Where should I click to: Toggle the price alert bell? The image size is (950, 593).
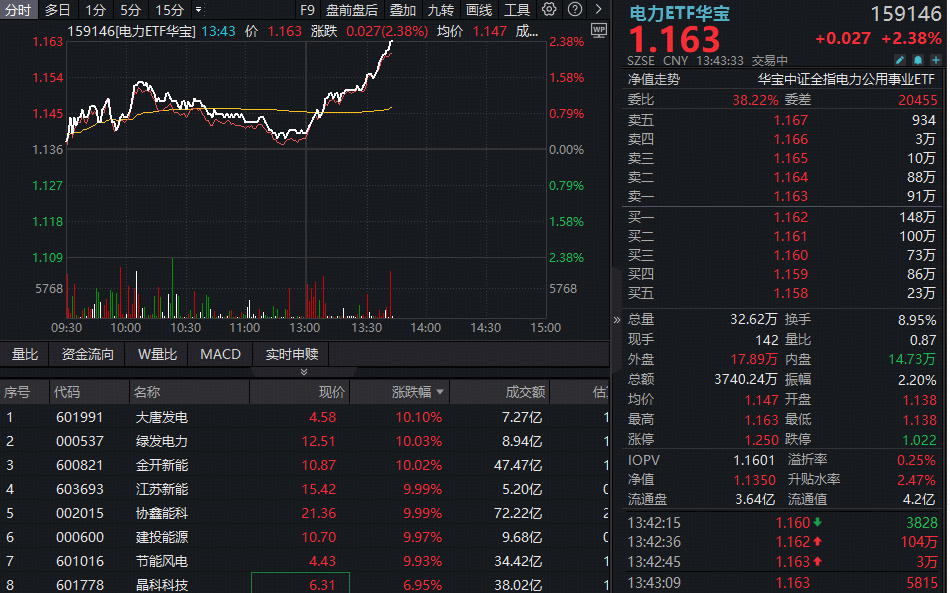(x=916, y=60)
